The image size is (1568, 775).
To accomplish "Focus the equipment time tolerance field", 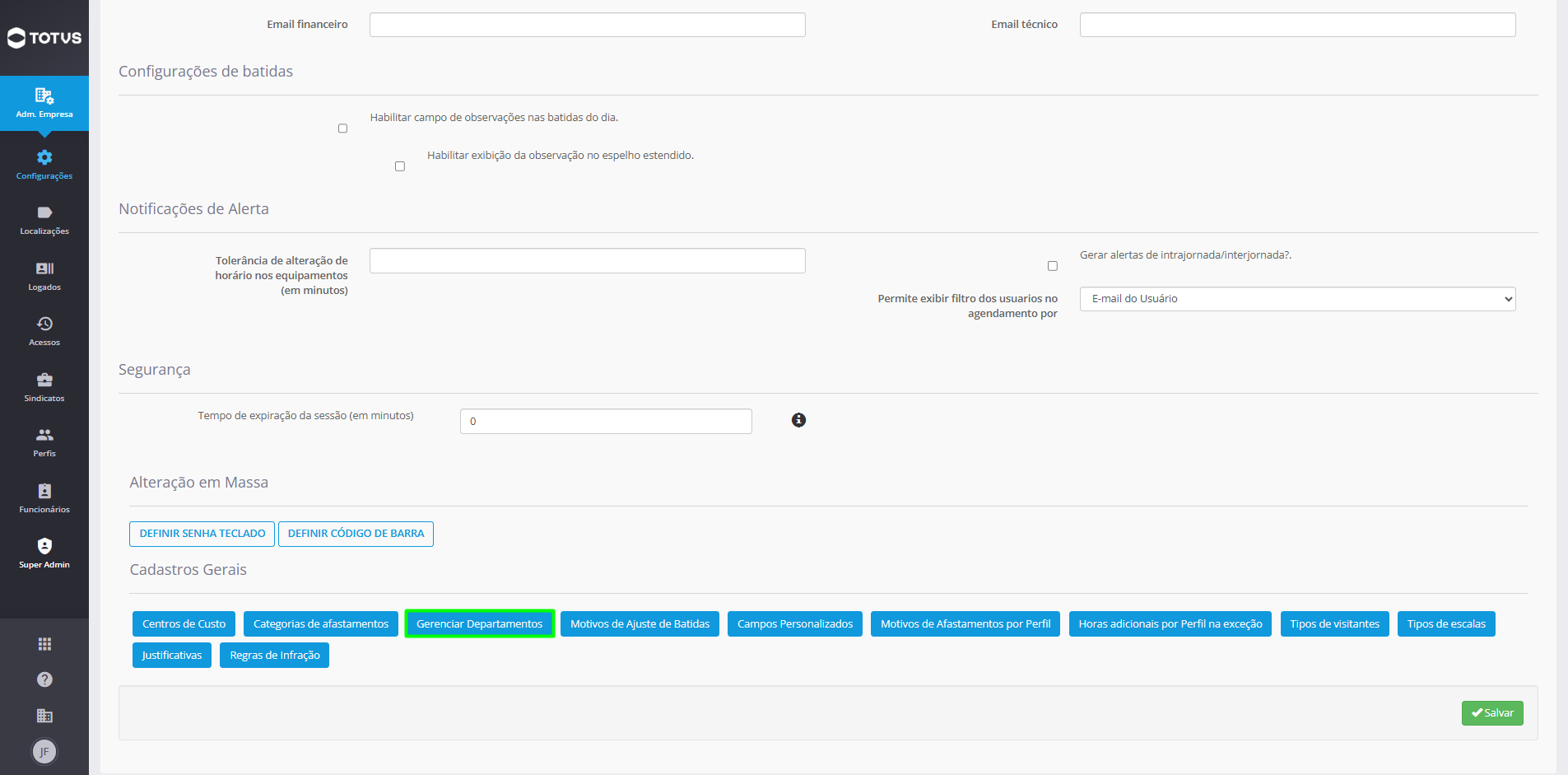I will click(x=587, y=261).
